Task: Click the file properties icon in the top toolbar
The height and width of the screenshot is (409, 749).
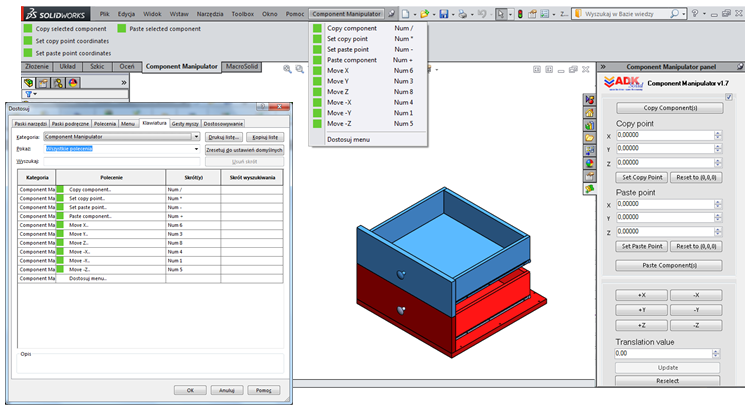Action: tap(532, 14)
